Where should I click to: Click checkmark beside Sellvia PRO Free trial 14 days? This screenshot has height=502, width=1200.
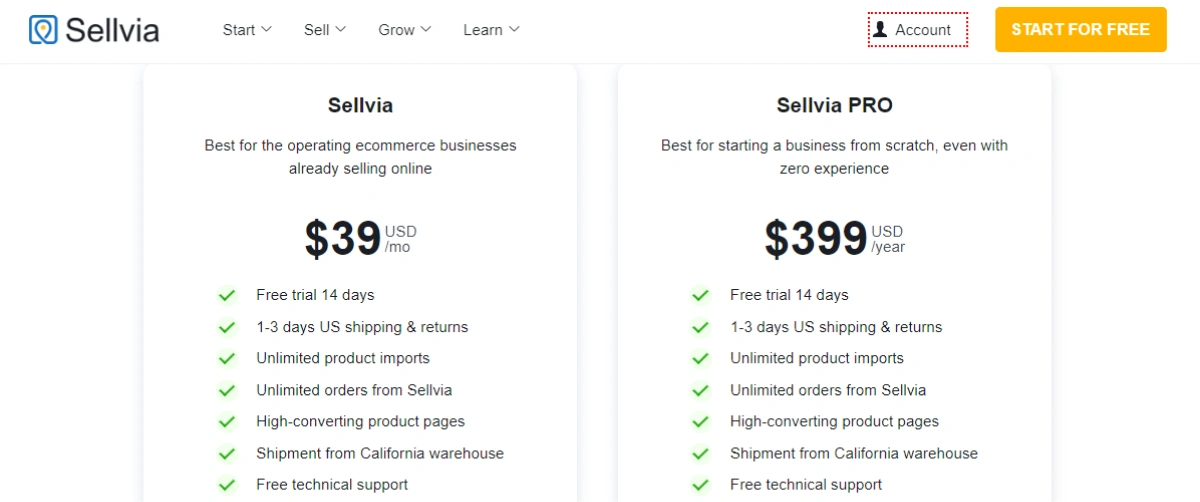[x=701, y=295]
